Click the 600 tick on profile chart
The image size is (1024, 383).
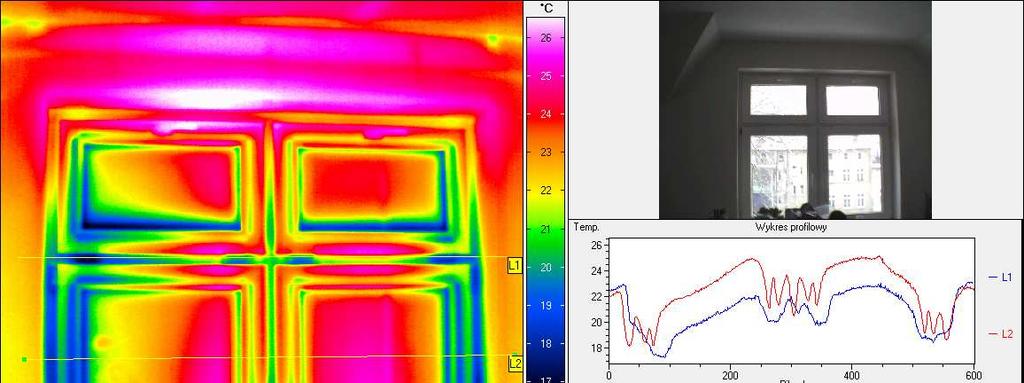coord(973,375)
